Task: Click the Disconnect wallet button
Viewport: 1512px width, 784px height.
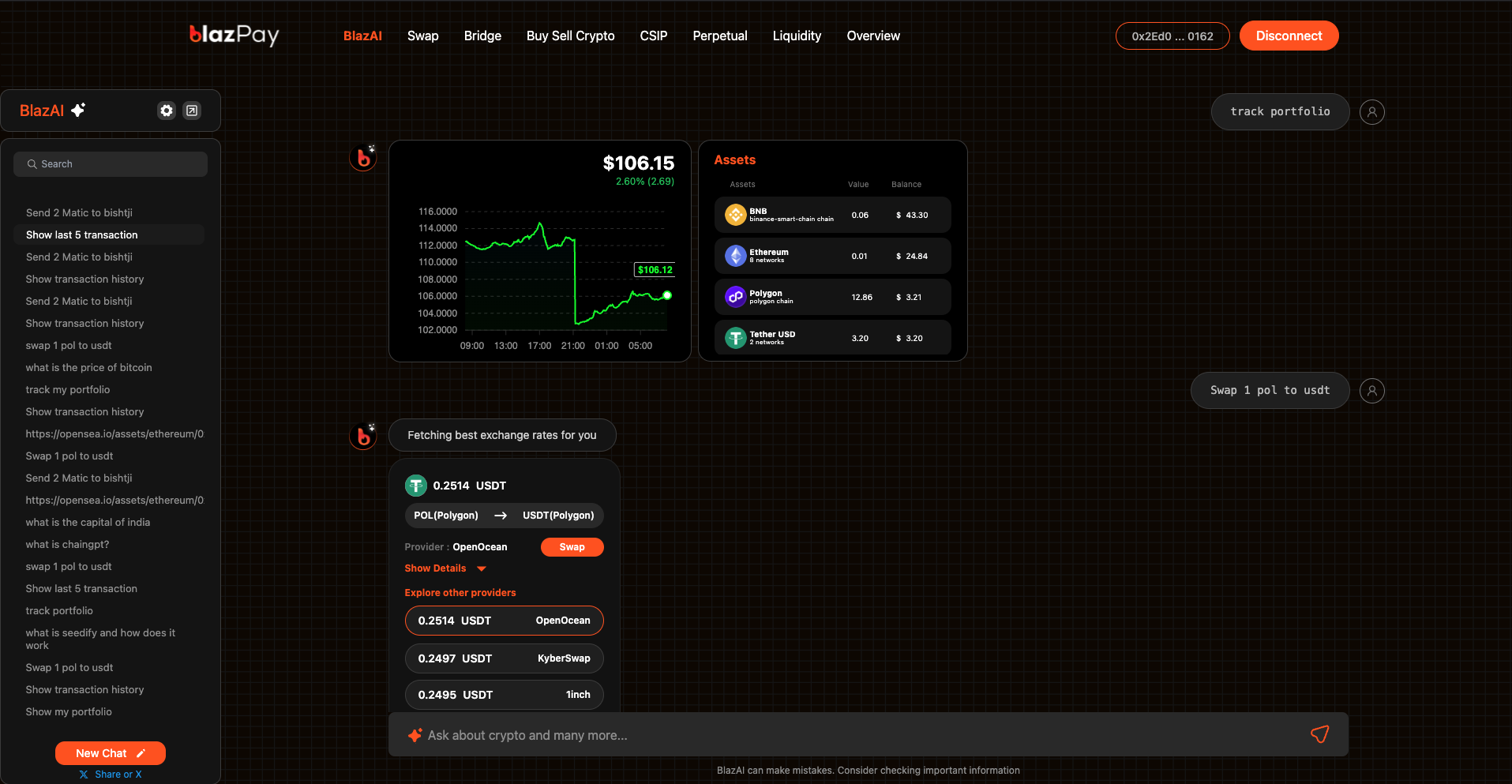Action: click(1289, 36)
